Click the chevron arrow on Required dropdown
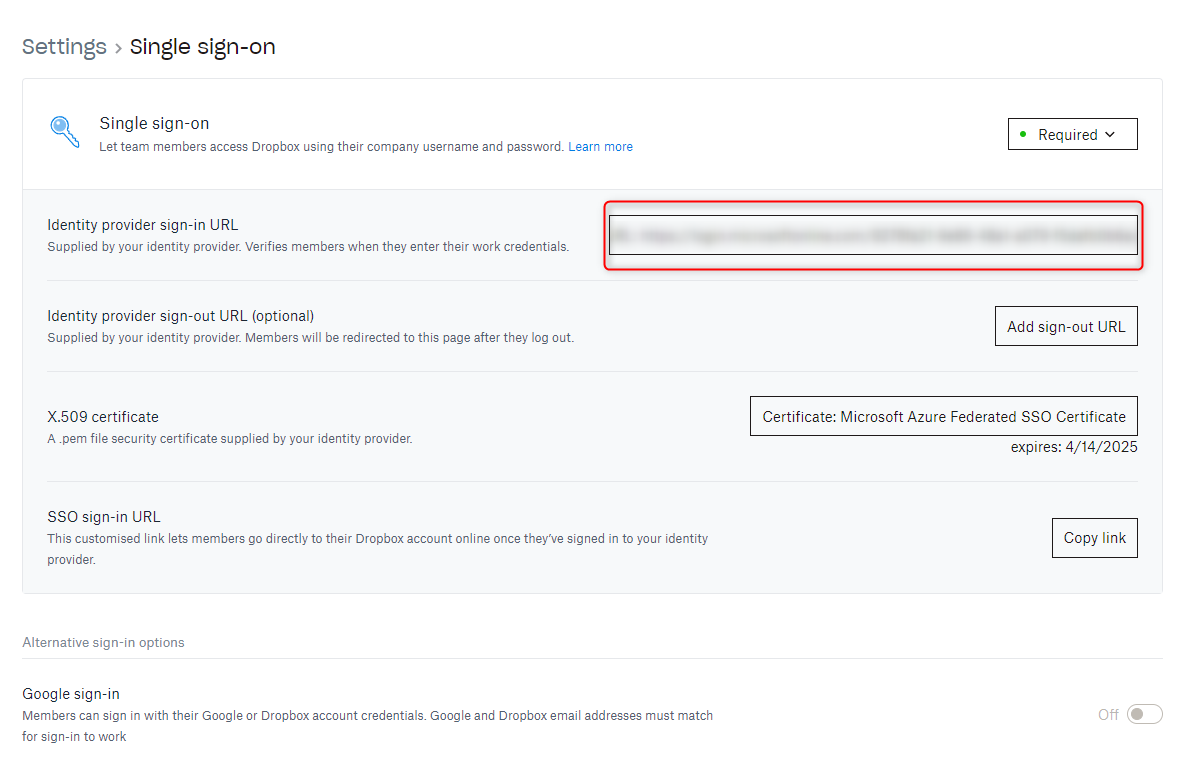The width and height of the screenshot is (1183, 765). click(1110, 135)
